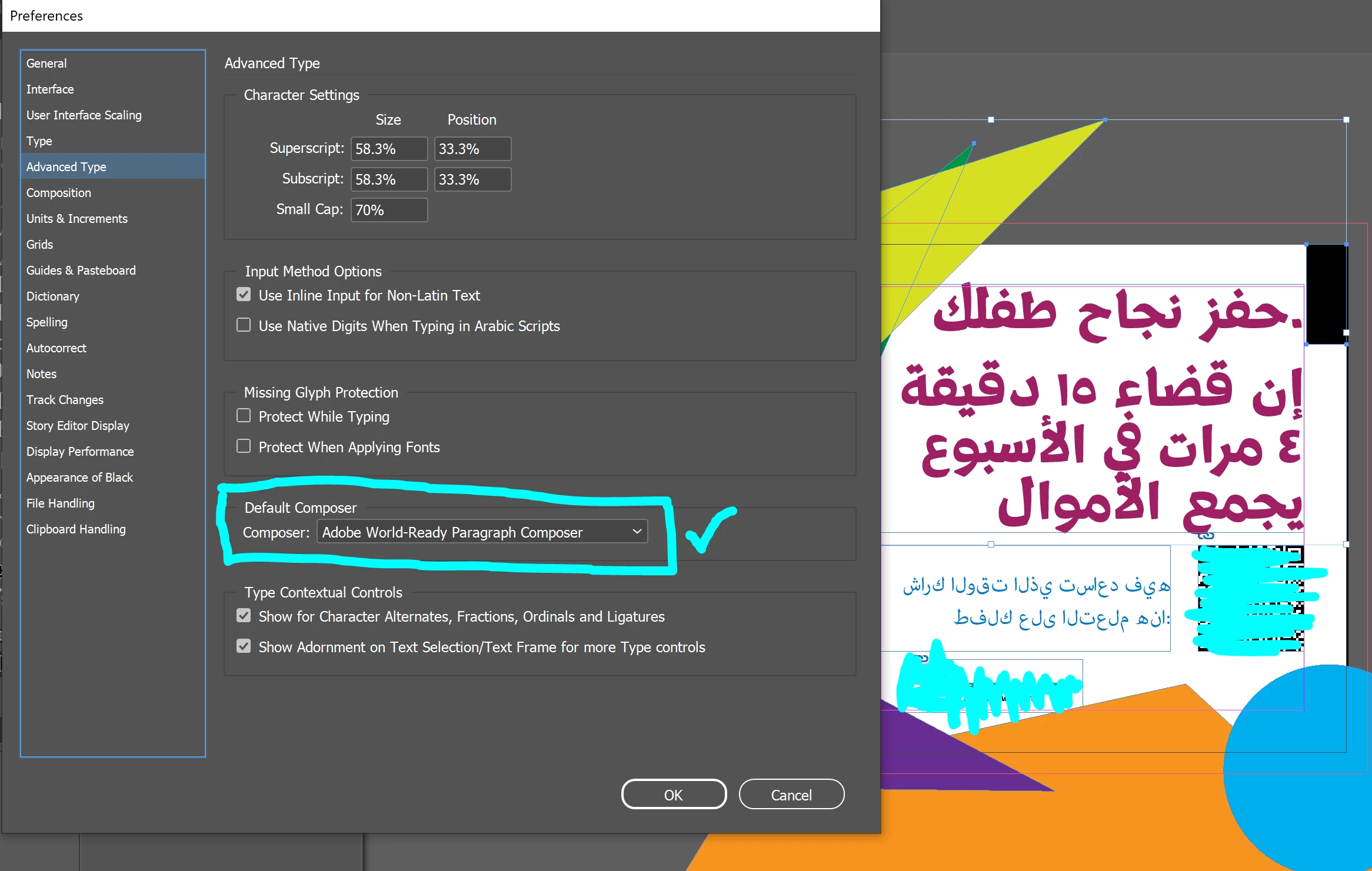Open the Default Composer dropdown
Image resolution: width=1372 pixels, height=871 pixels.
[482, 532]
